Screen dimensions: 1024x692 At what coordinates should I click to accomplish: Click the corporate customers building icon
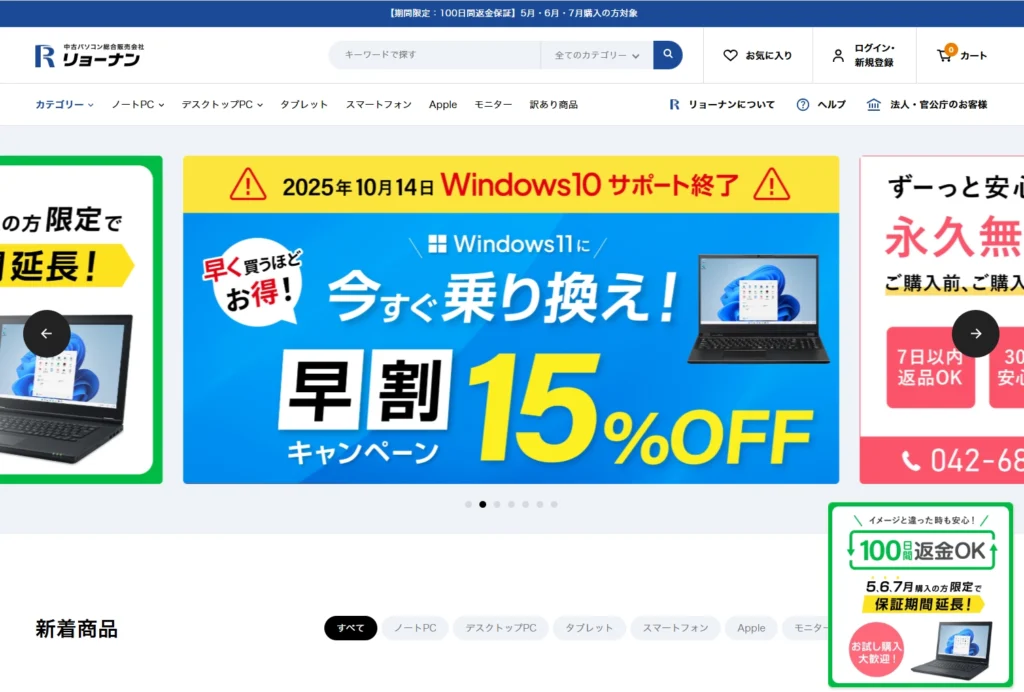[x=873, y=104]
